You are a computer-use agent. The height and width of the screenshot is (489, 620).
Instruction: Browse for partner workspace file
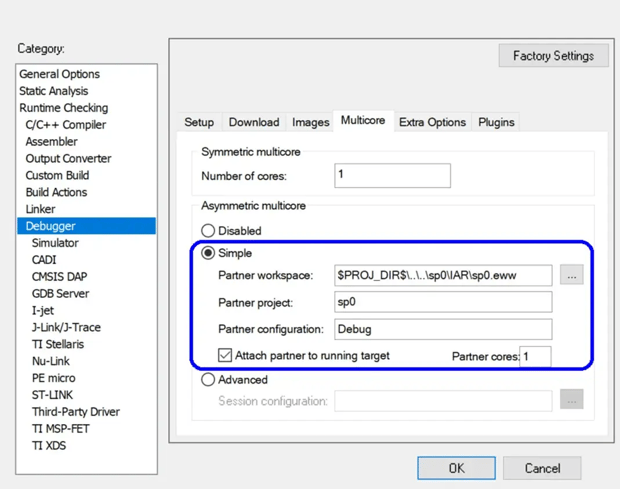point(571,275)
